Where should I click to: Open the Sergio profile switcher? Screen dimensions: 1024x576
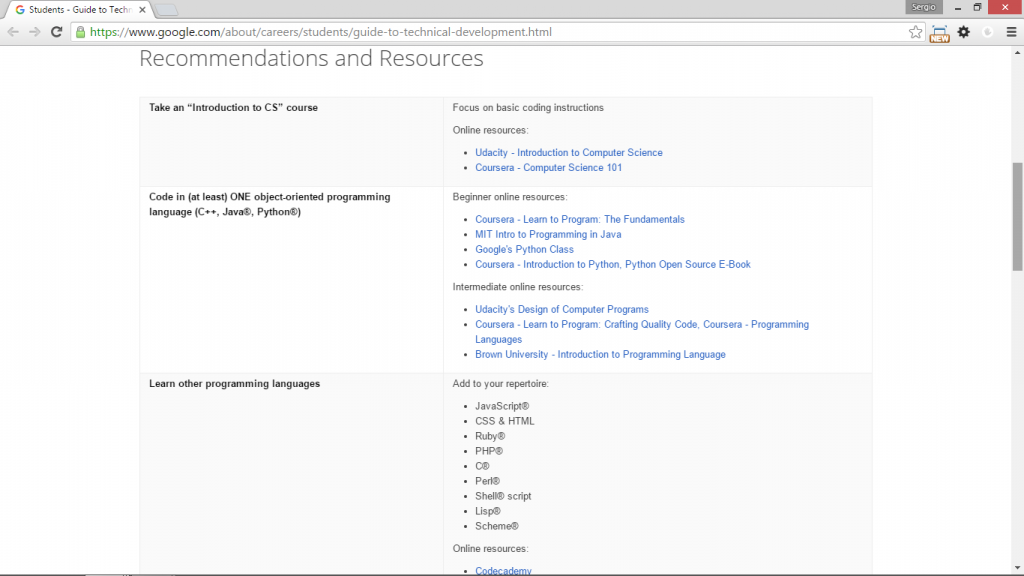(x=923, y=7)
